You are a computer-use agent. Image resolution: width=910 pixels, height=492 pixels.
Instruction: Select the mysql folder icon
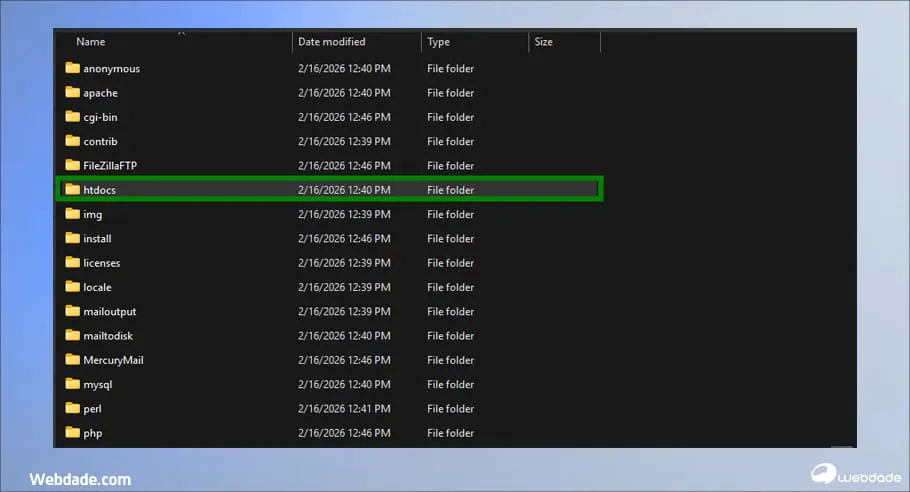72,384
